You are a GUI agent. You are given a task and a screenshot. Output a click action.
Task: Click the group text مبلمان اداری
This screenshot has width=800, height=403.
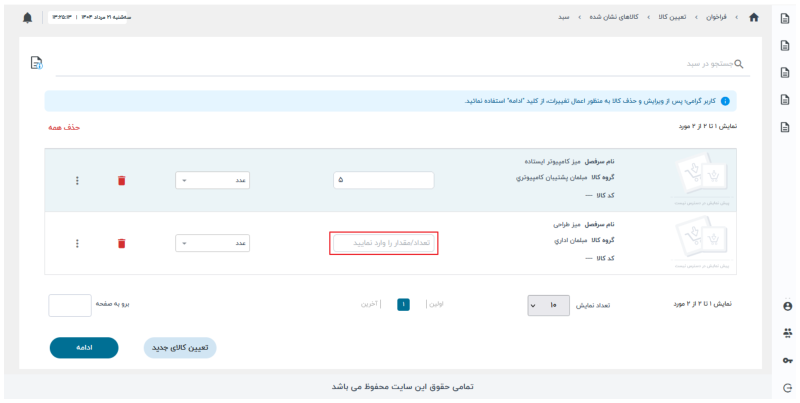[x=571, y=240]
